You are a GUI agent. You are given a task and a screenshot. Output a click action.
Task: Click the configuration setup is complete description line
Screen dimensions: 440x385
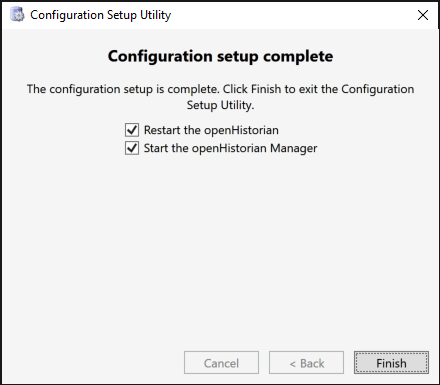(220, 89)
